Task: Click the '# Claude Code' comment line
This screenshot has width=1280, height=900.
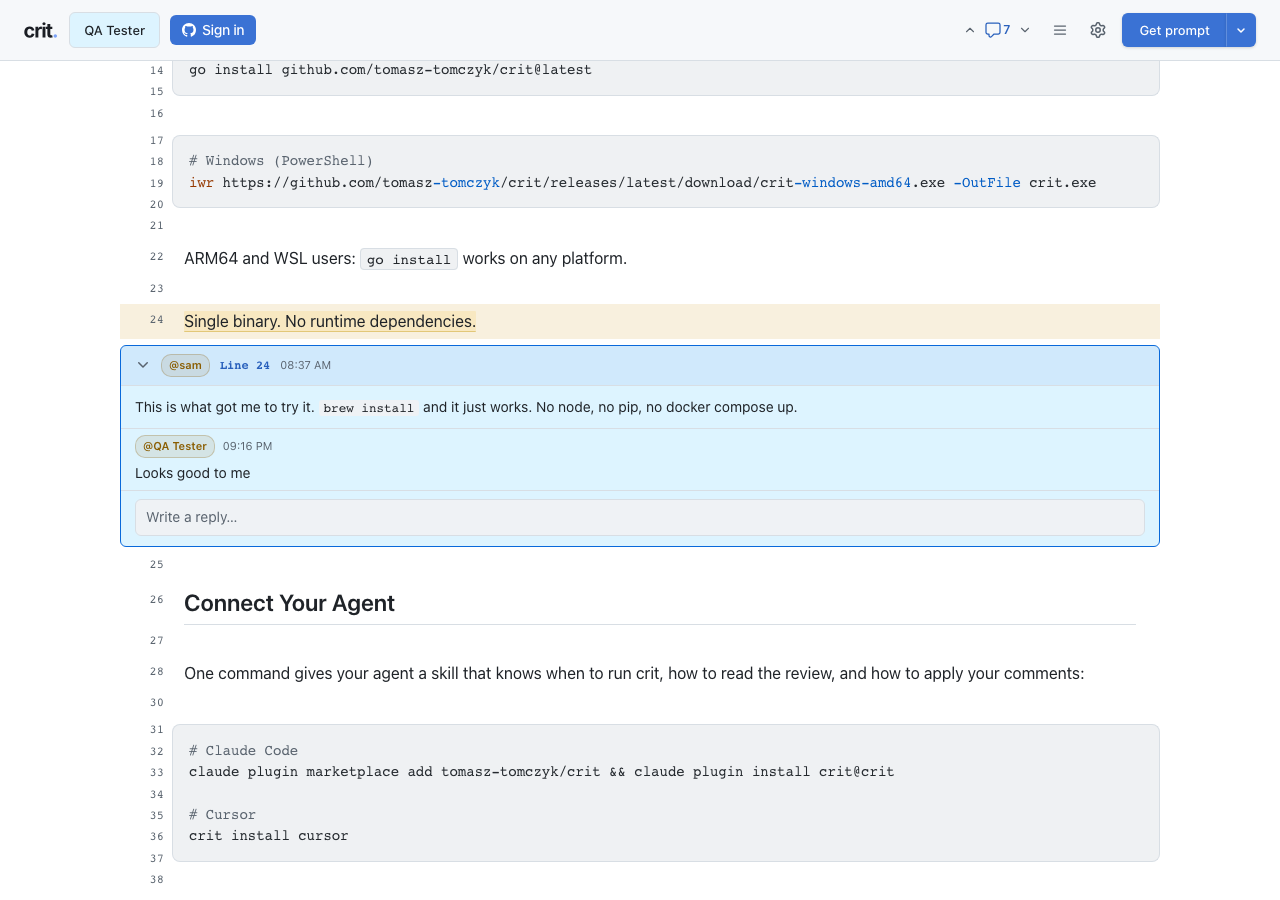Action: tap(243, 750)
